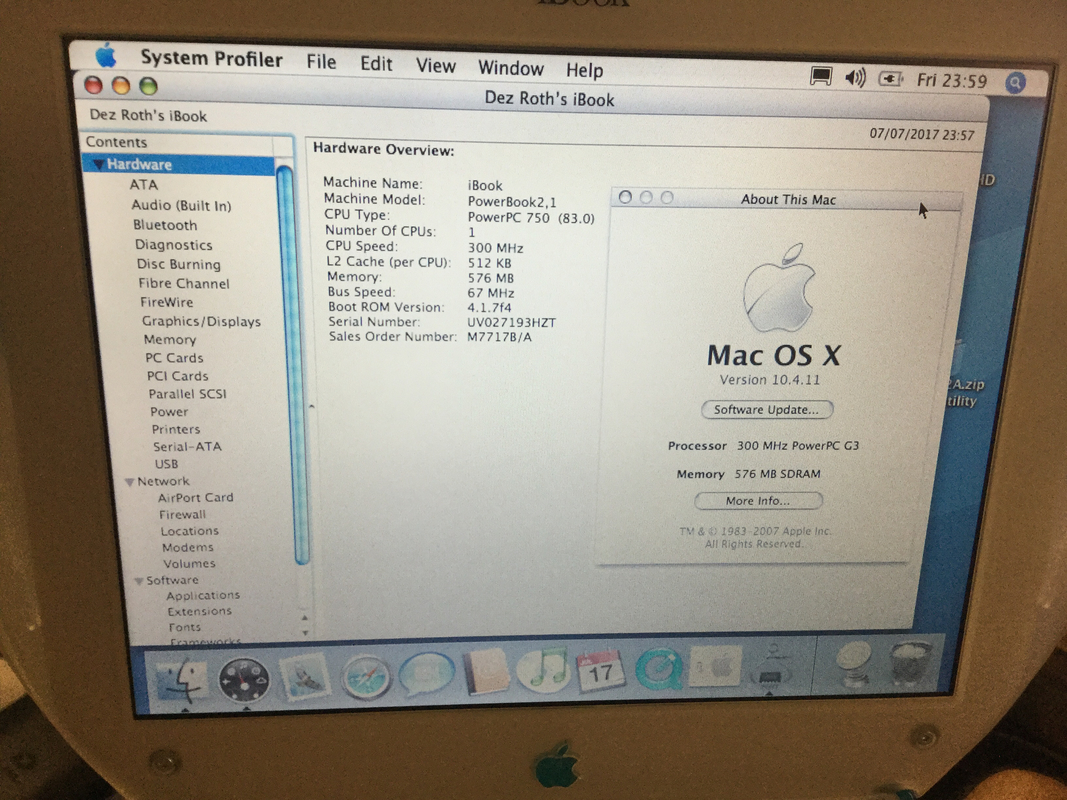Image resolution: width=1067 pixels, height=800 pixels.
Task: Select Modems under Network
Action: [x=188, y=547]
